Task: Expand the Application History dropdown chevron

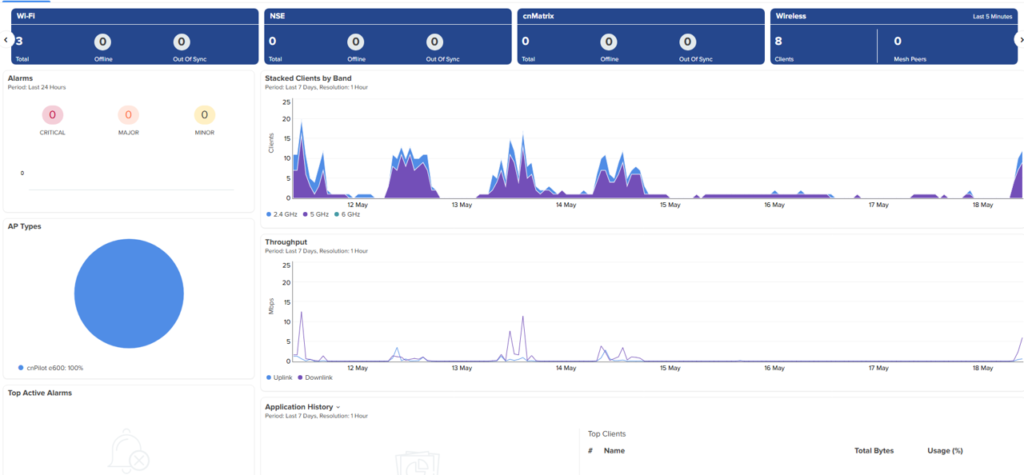Action: tap(338, 407)
